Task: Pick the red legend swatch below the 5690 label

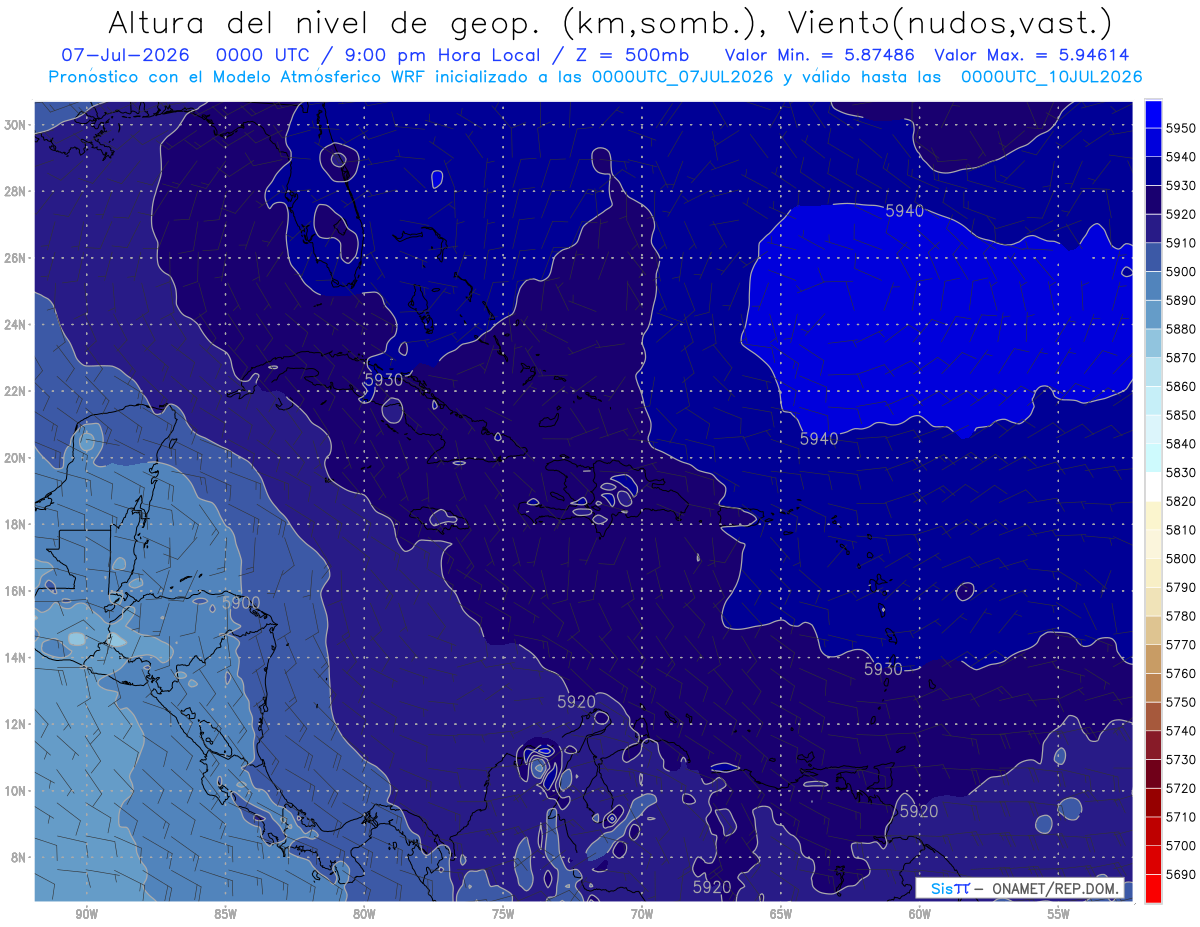Action: coord(1153,888)
